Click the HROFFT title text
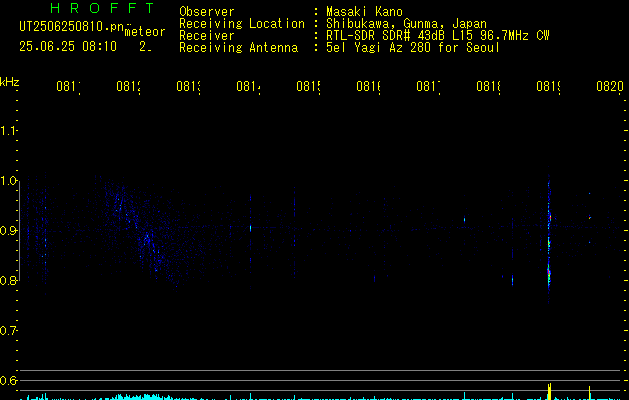The image size is (629, 400). [103, 8]
